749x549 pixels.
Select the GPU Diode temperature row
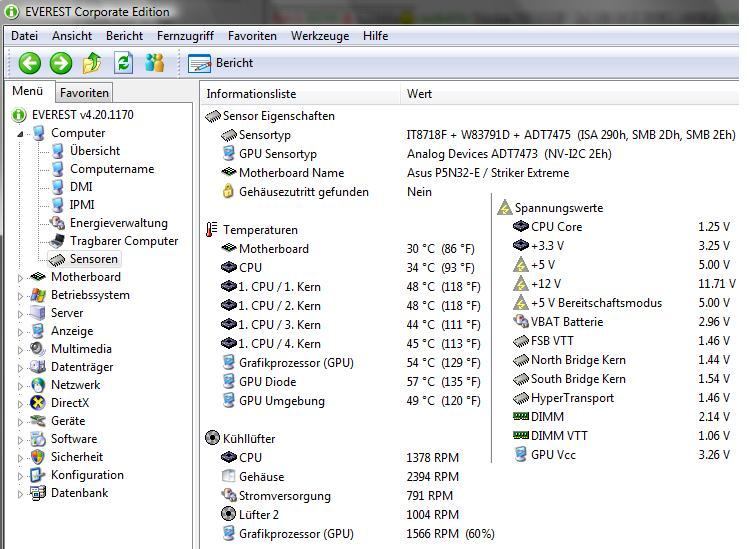tap(352, 382)
